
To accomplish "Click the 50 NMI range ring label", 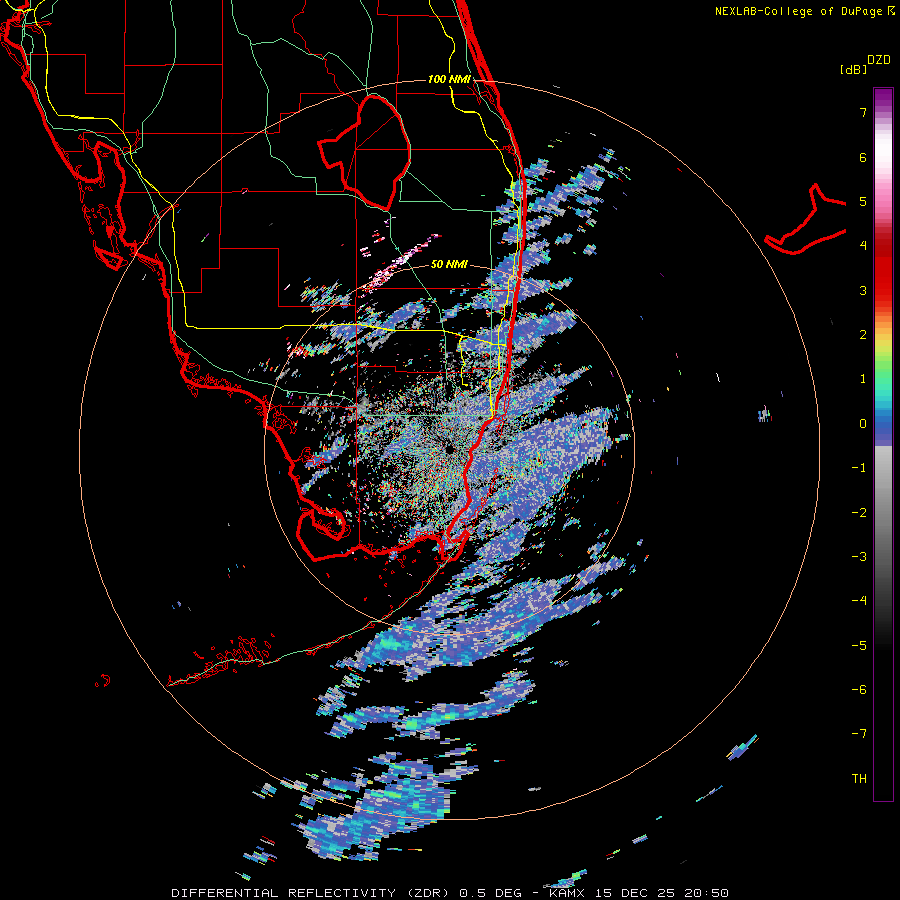I will (449, 264).
